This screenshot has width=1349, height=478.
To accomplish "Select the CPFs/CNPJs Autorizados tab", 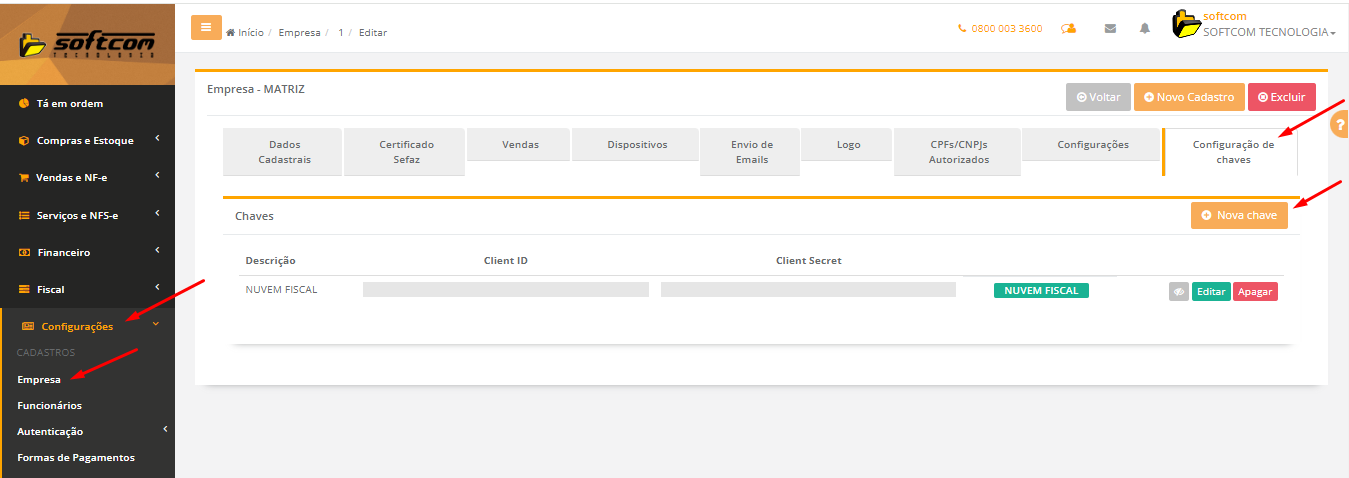I will (958, 152).
